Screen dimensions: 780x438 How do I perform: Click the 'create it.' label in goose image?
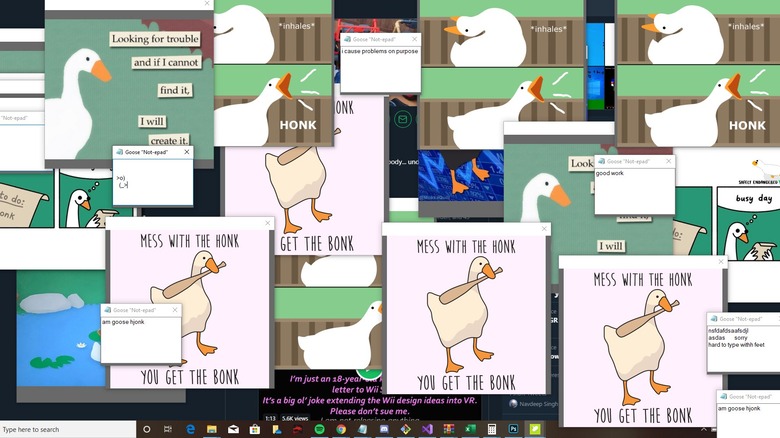click(169, 140)
